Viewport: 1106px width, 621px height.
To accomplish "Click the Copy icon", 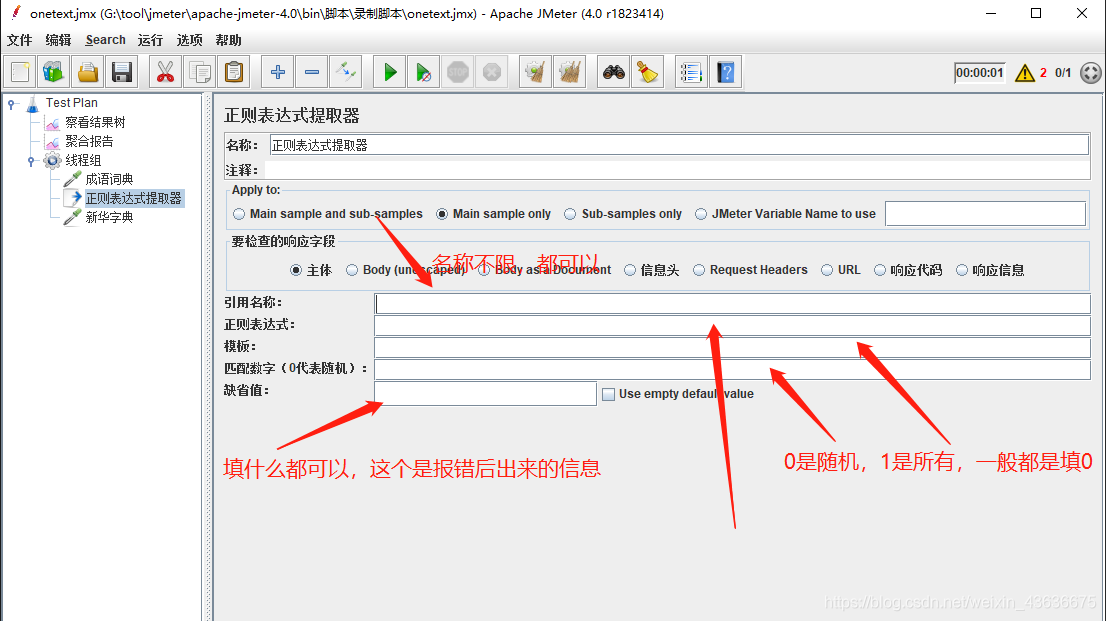I will click(200, 72).
